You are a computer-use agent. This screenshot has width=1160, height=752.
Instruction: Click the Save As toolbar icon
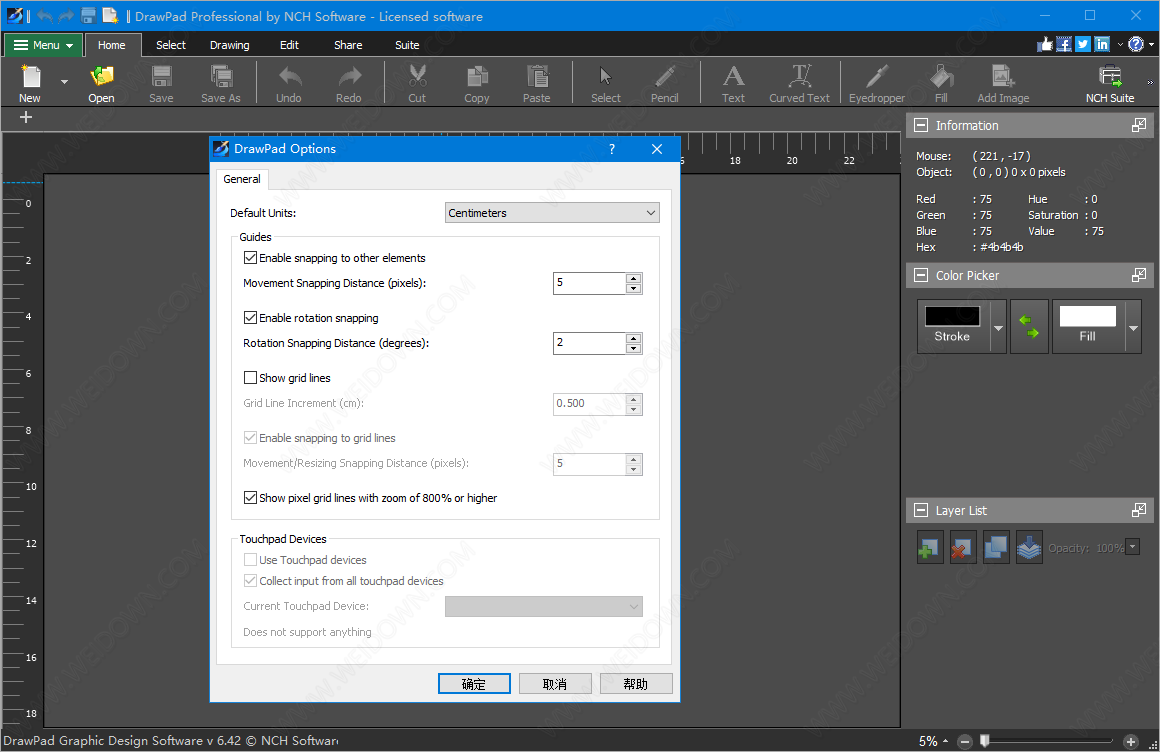click(220, 76)
